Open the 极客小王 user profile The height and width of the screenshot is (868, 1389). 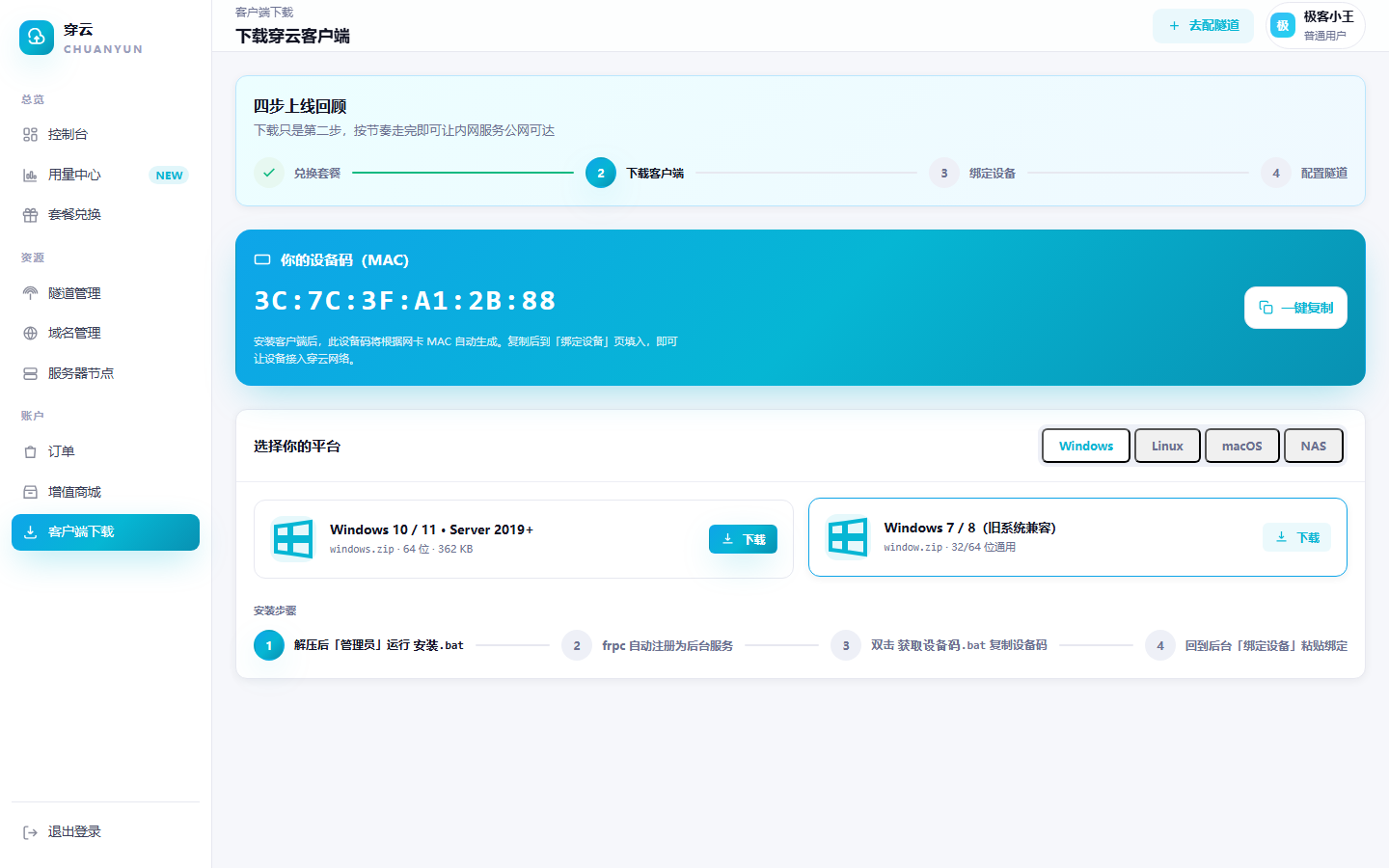click(x=1315, y=26)
